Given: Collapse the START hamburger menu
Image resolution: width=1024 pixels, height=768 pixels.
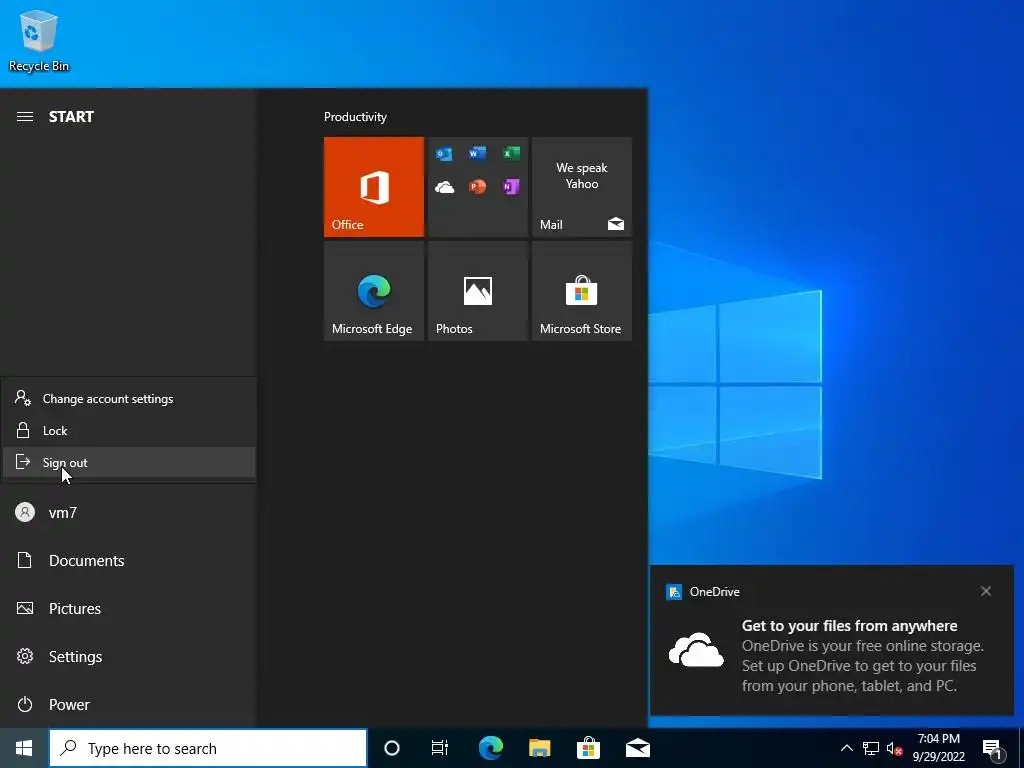Looking at the screenshot, I should click(x=25, y=117).
